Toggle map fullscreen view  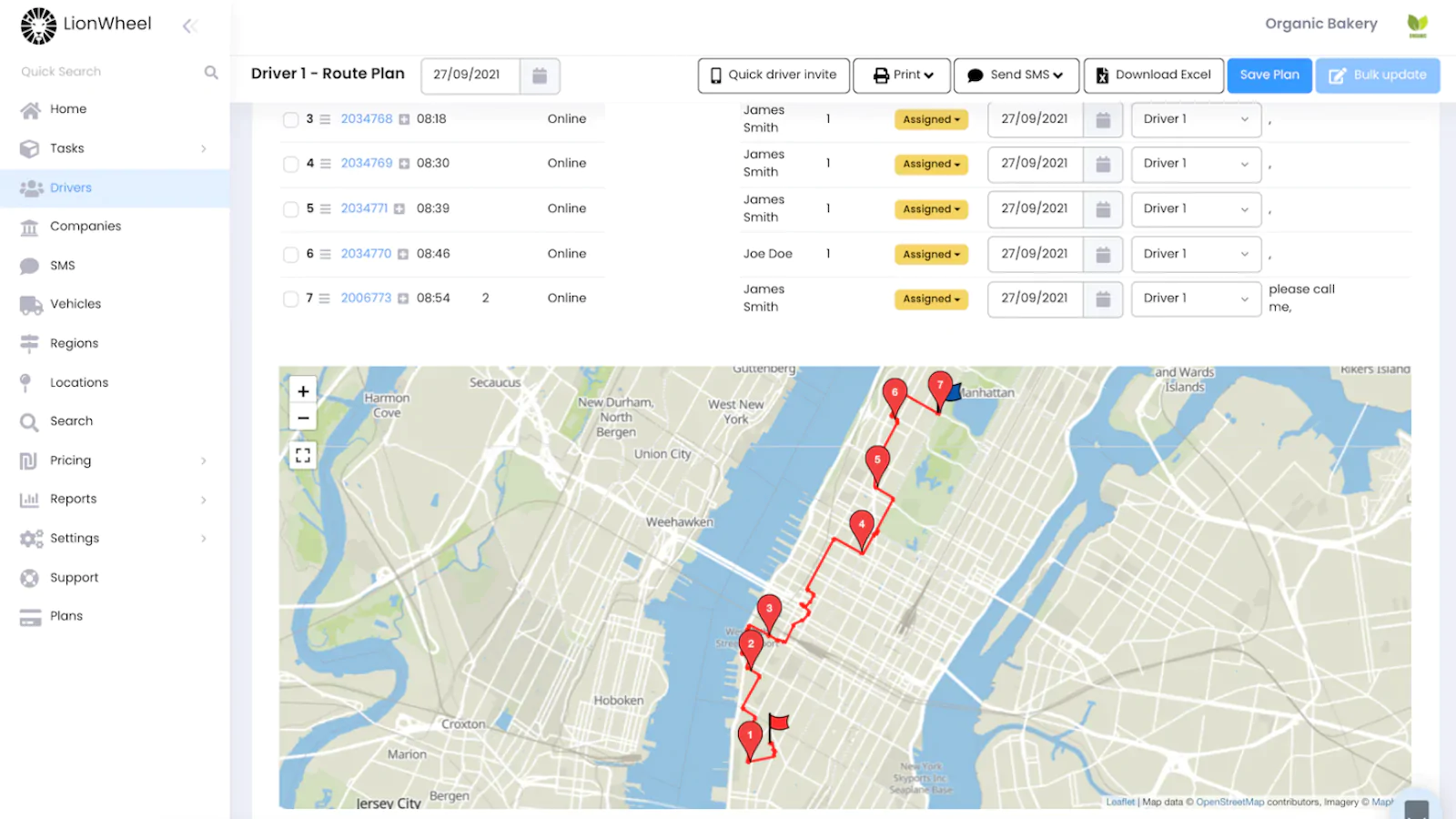tap(303, 455)
